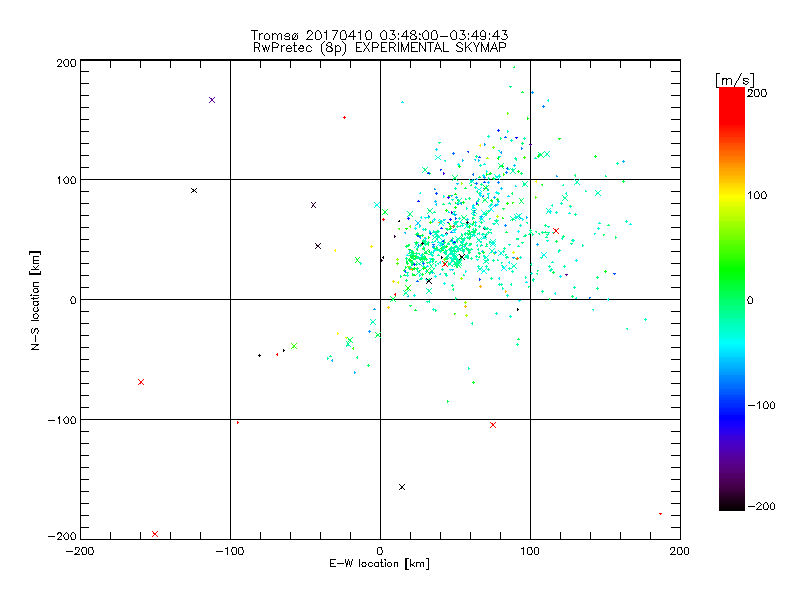Click the '-200' tick label on the E-W axis
The width and height of the screenshot is (800, 600).
pos(80,551)
